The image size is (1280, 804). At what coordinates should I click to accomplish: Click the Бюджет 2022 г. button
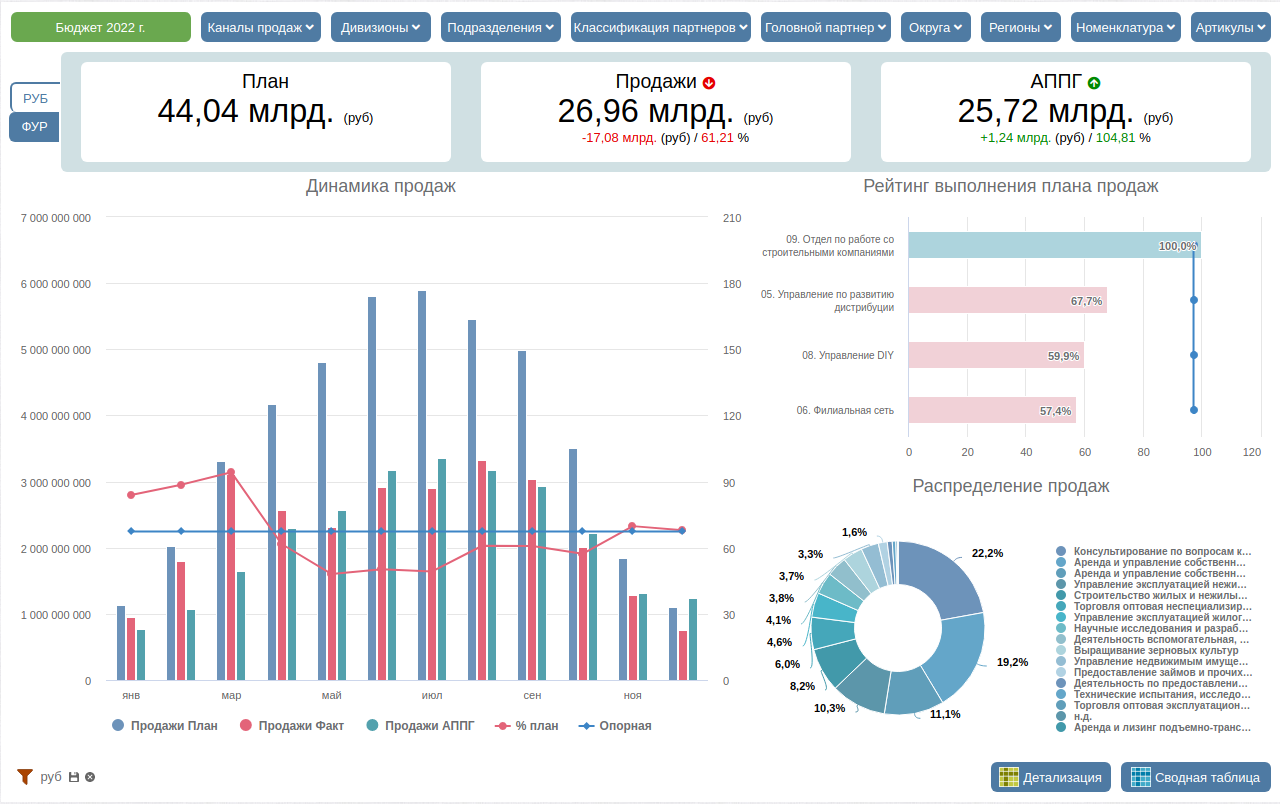tap(100, 27)
